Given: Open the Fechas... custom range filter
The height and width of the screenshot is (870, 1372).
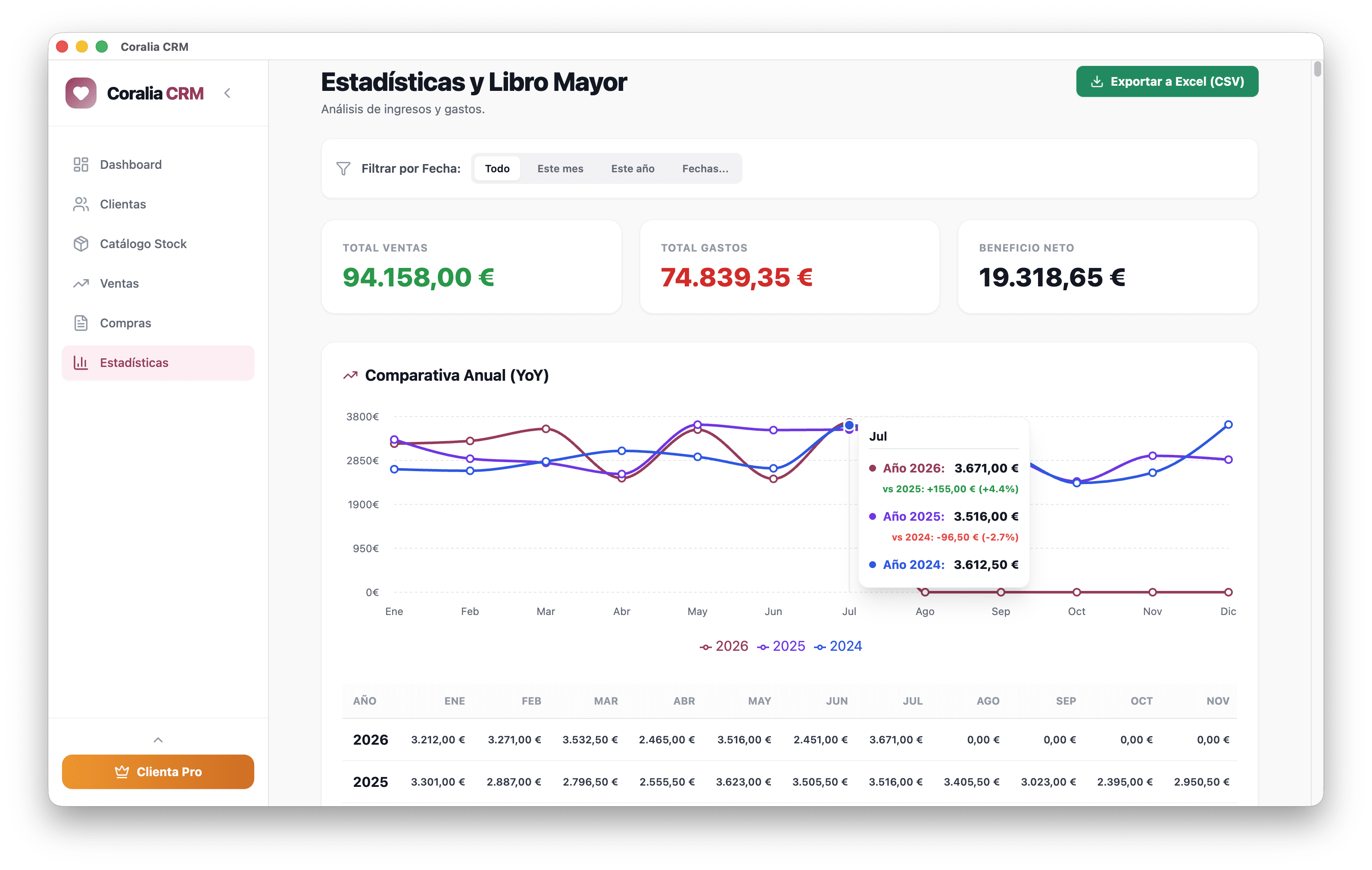Looking at the screenshot, I should tap(705, 168).
